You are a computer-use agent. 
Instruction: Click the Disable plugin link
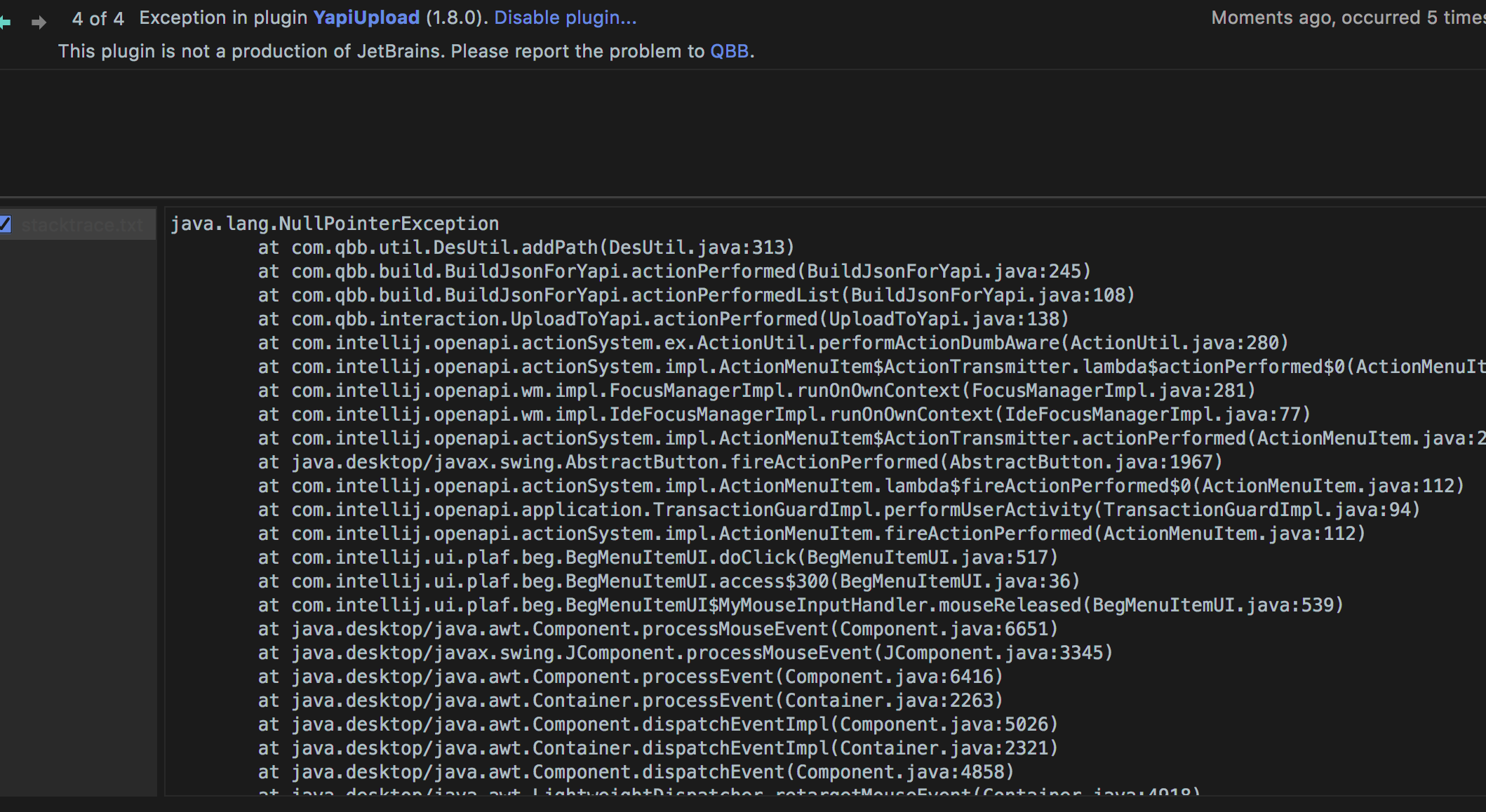click(x=565, y=18)
